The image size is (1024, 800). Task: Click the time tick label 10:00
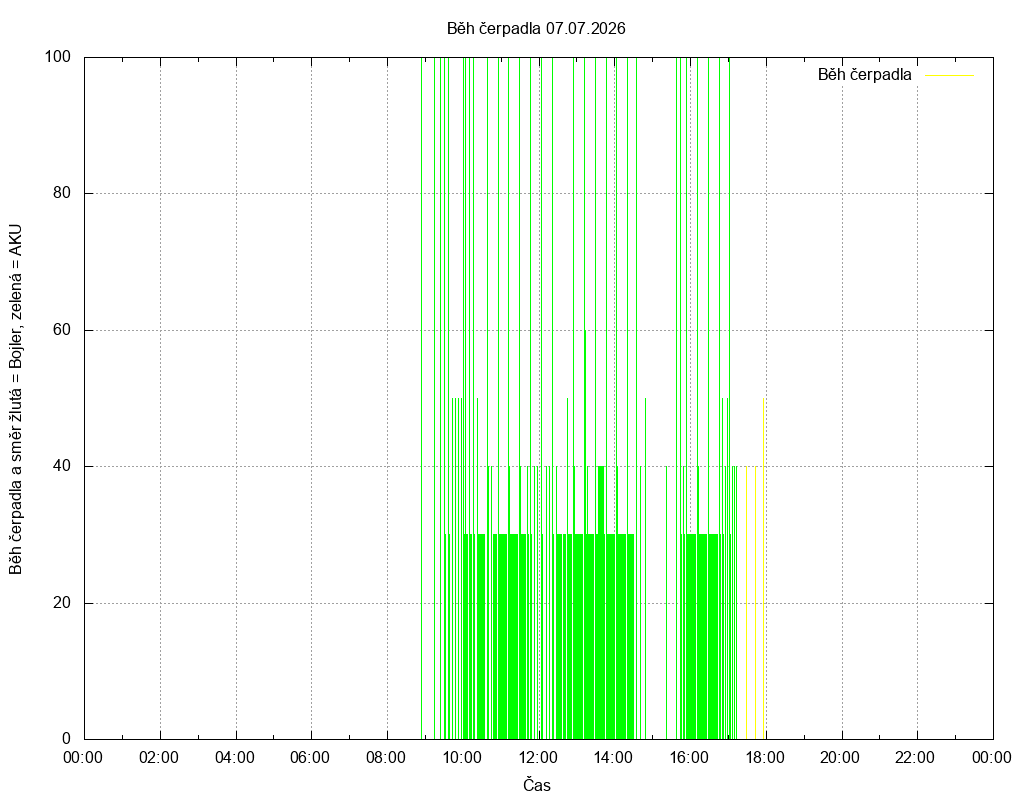(x=462, y=758)
